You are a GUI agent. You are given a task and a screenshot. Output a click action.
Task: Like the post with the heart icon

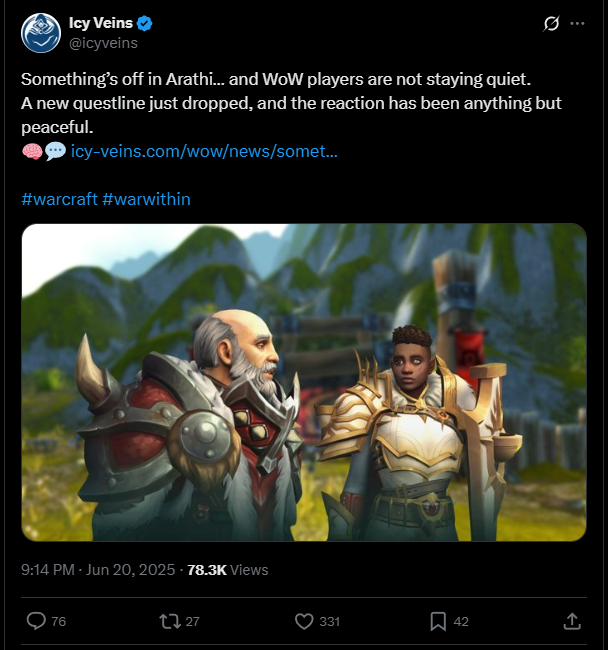point(304,621)
